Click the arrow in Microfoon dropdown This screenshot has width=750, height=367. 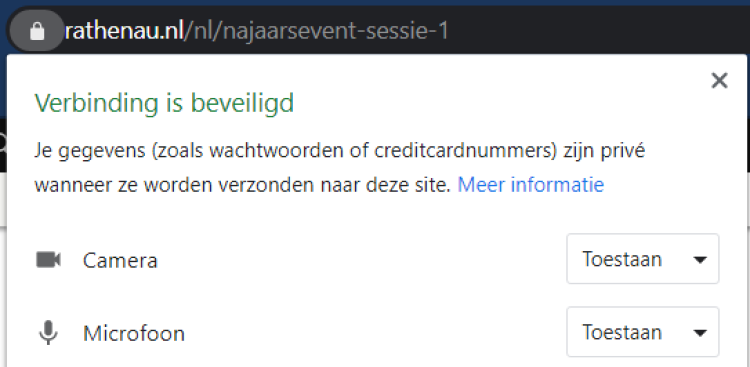[700, 333]
